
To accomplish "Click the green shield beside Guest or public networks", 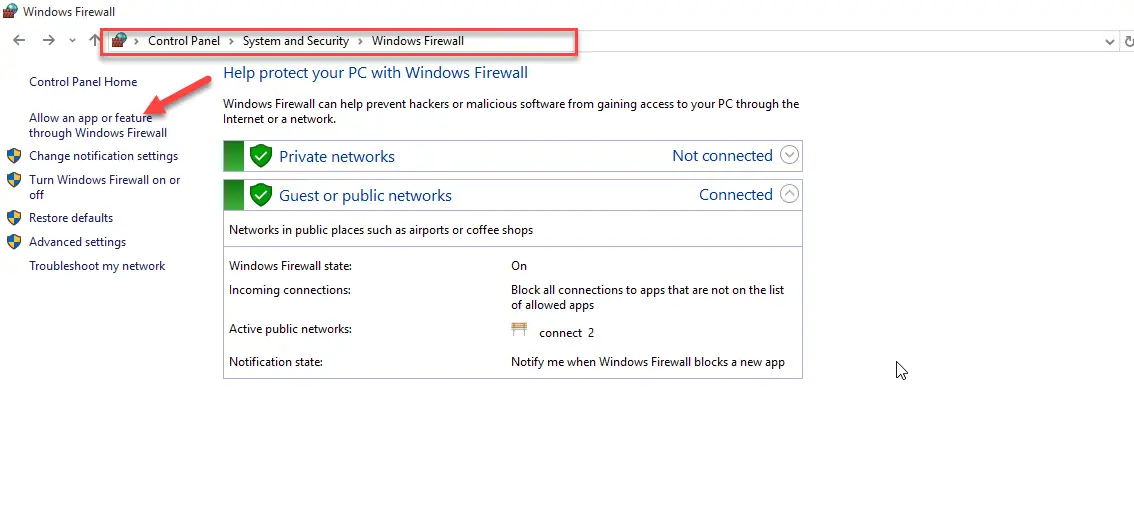I will point(260,195).
